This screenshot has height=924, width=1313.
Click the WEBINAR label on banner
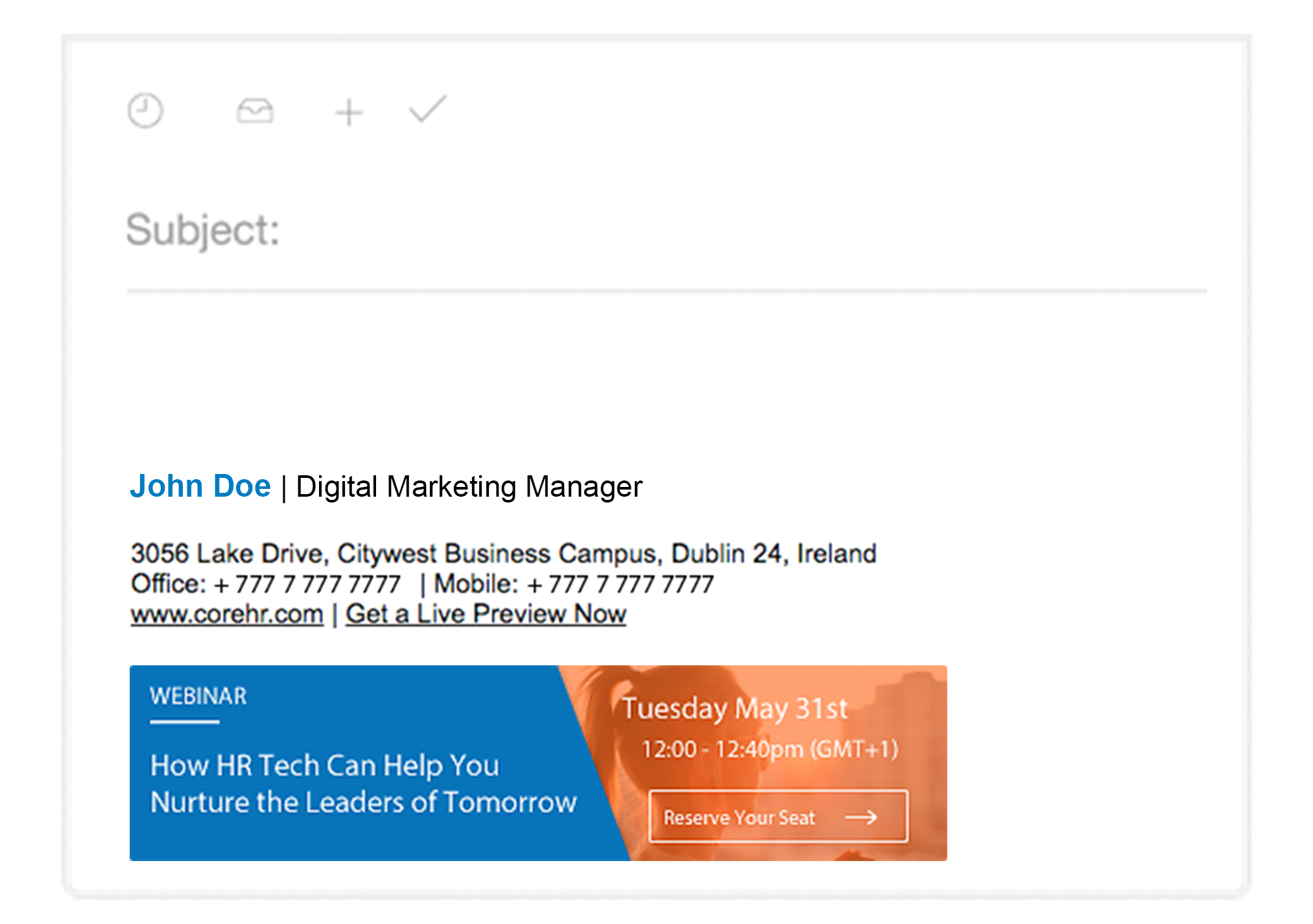[x=198, y=696]
